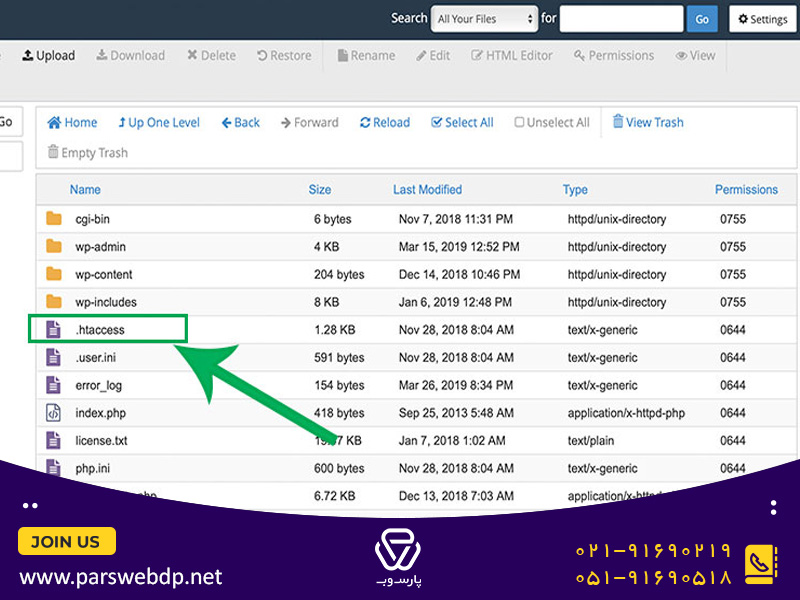Open View Trash
This screenshot has height=600, width=800.
tap(648, 122)
